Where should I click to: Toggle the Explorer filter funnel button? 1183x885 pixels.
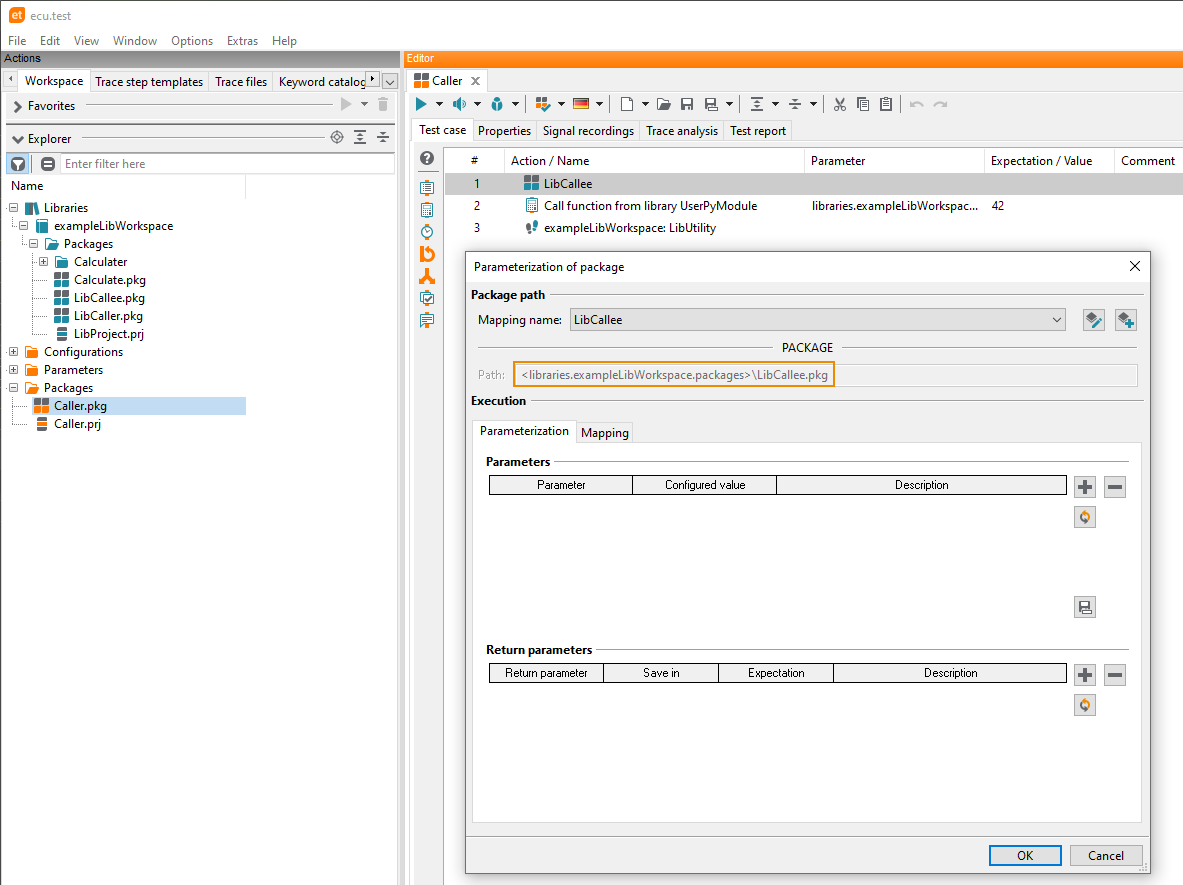(x=18, y=164)
